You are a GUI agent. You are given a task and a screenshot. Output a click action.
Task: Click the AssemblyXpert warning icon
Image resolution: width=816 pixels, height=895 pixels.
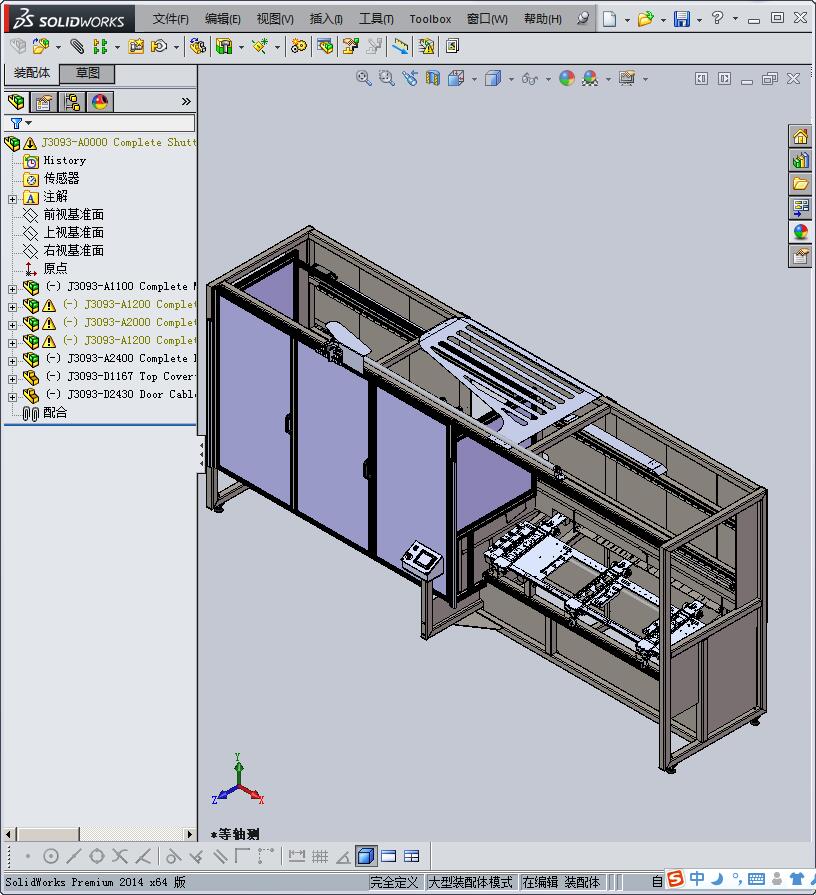(426, 46)
